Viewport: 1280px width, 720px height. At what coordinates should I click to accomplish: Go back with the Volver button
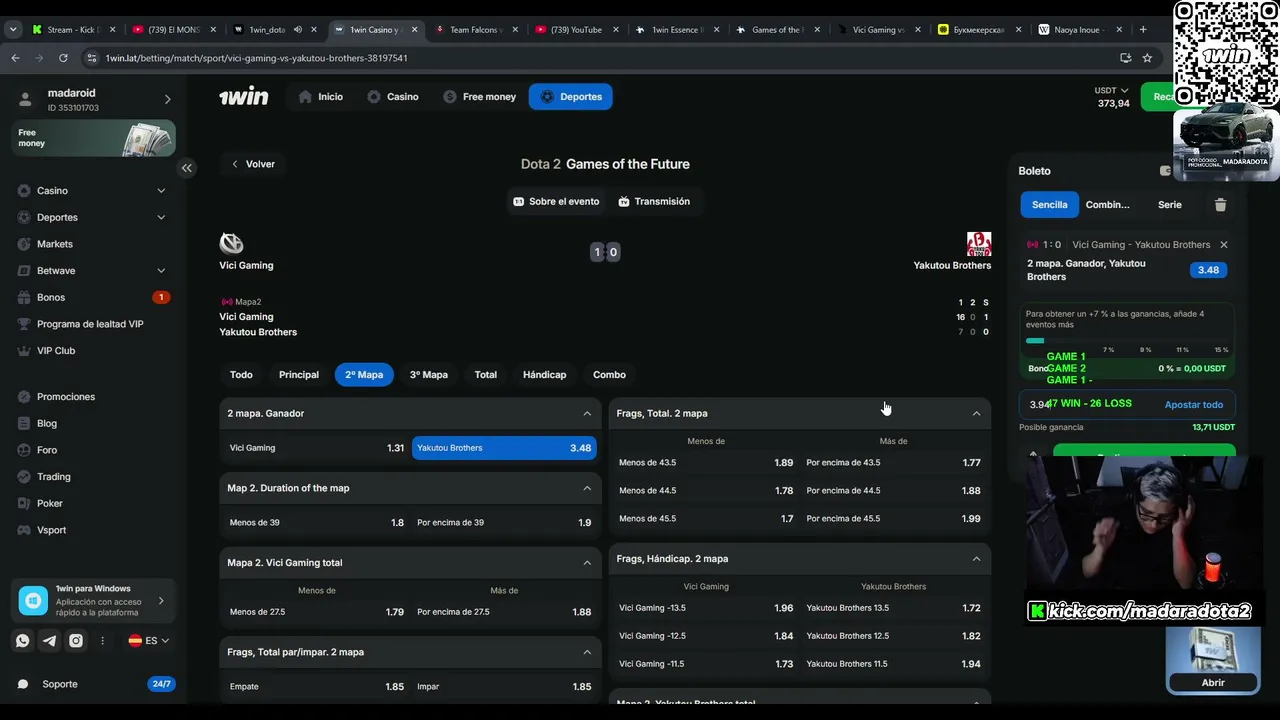253,164
